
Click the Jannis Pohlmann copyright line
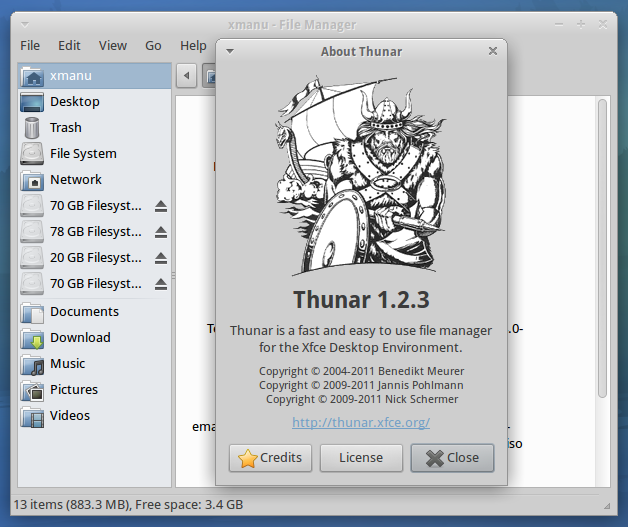coord(361,385)
